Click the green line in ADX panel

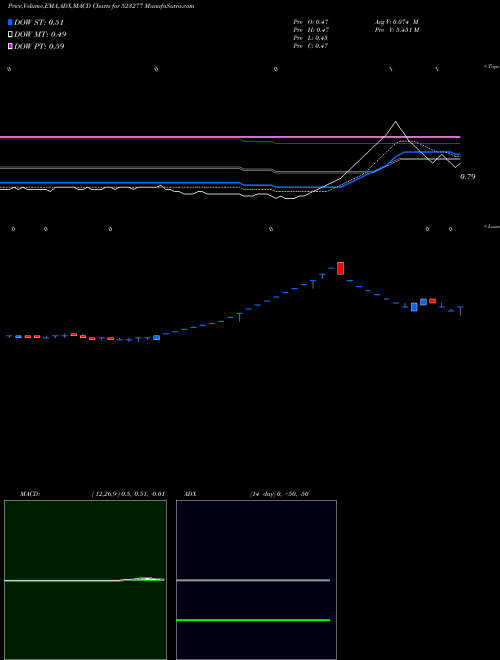tap(253, 620)
